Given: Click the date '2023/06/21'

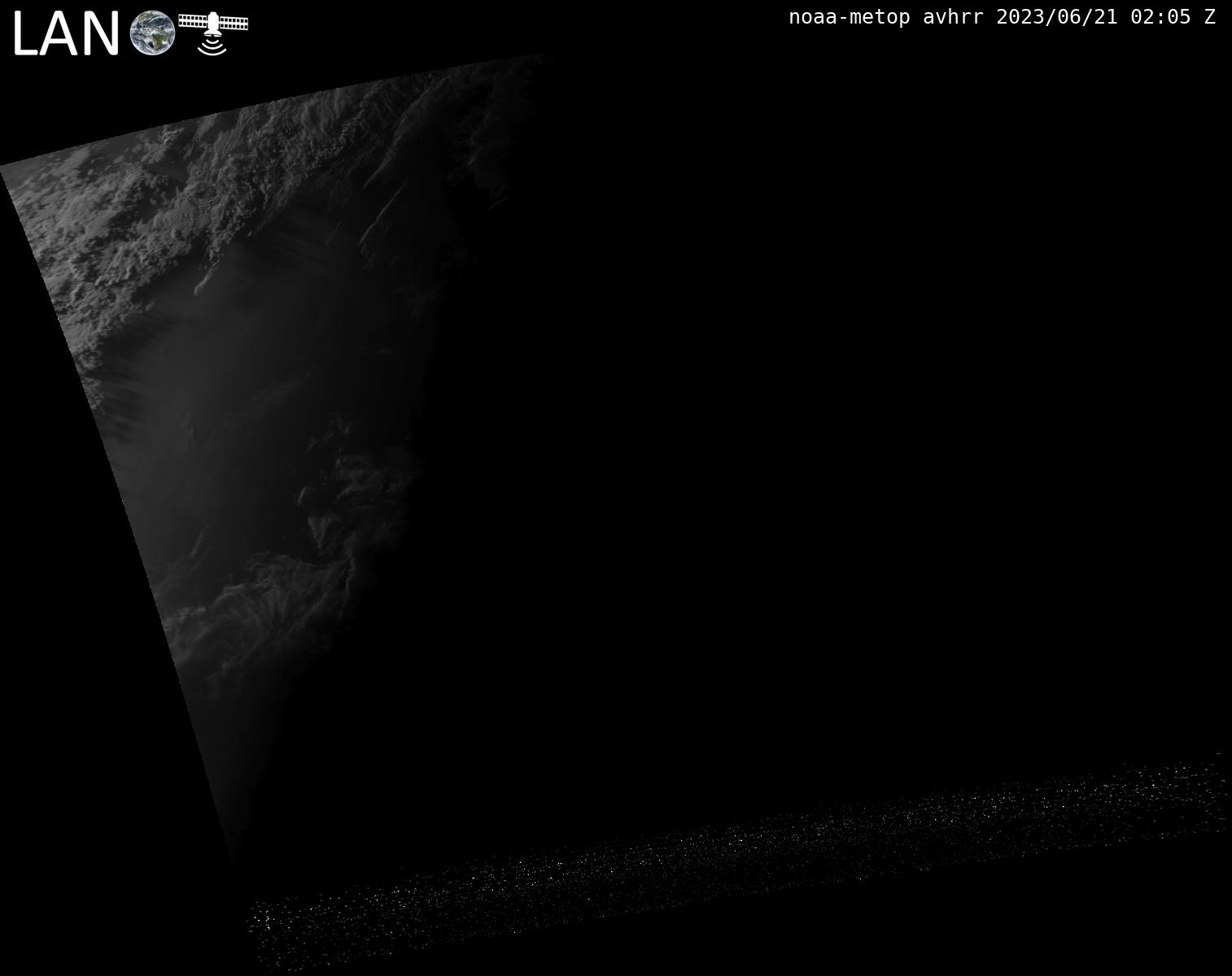Looking at the screenshot, I should [x=1057, y=17].
